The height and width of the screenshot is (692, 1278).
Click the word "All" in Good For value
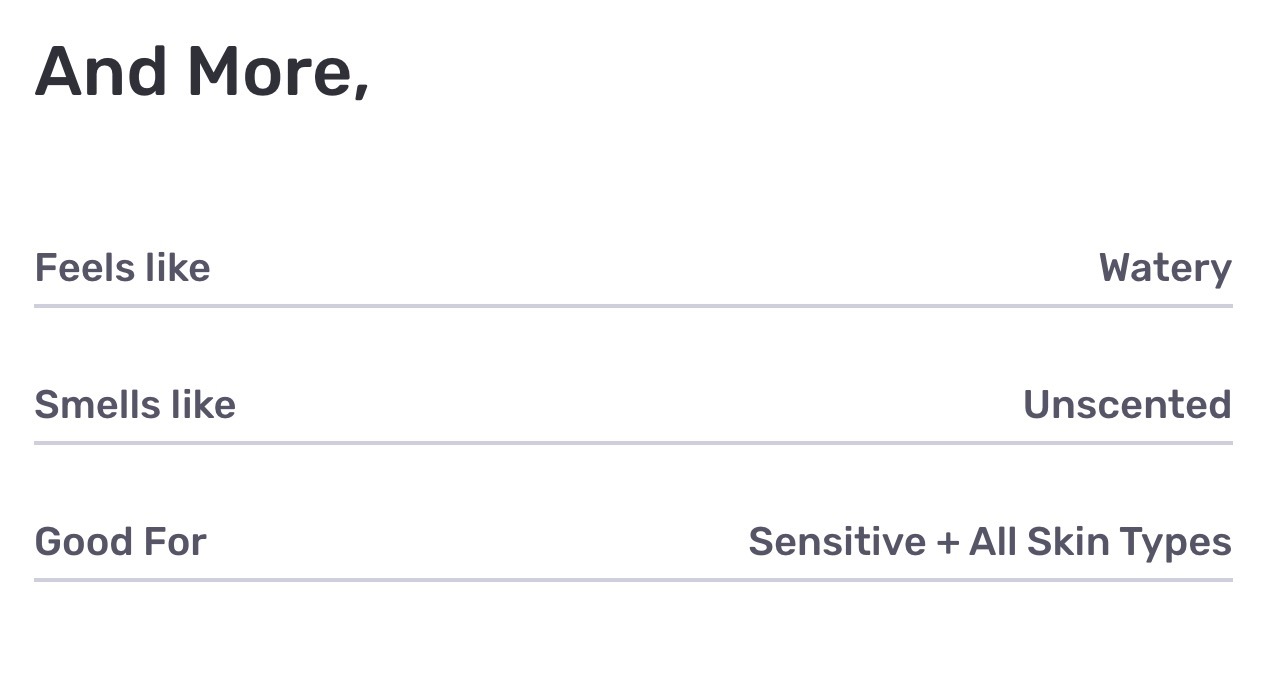point(993,542)
